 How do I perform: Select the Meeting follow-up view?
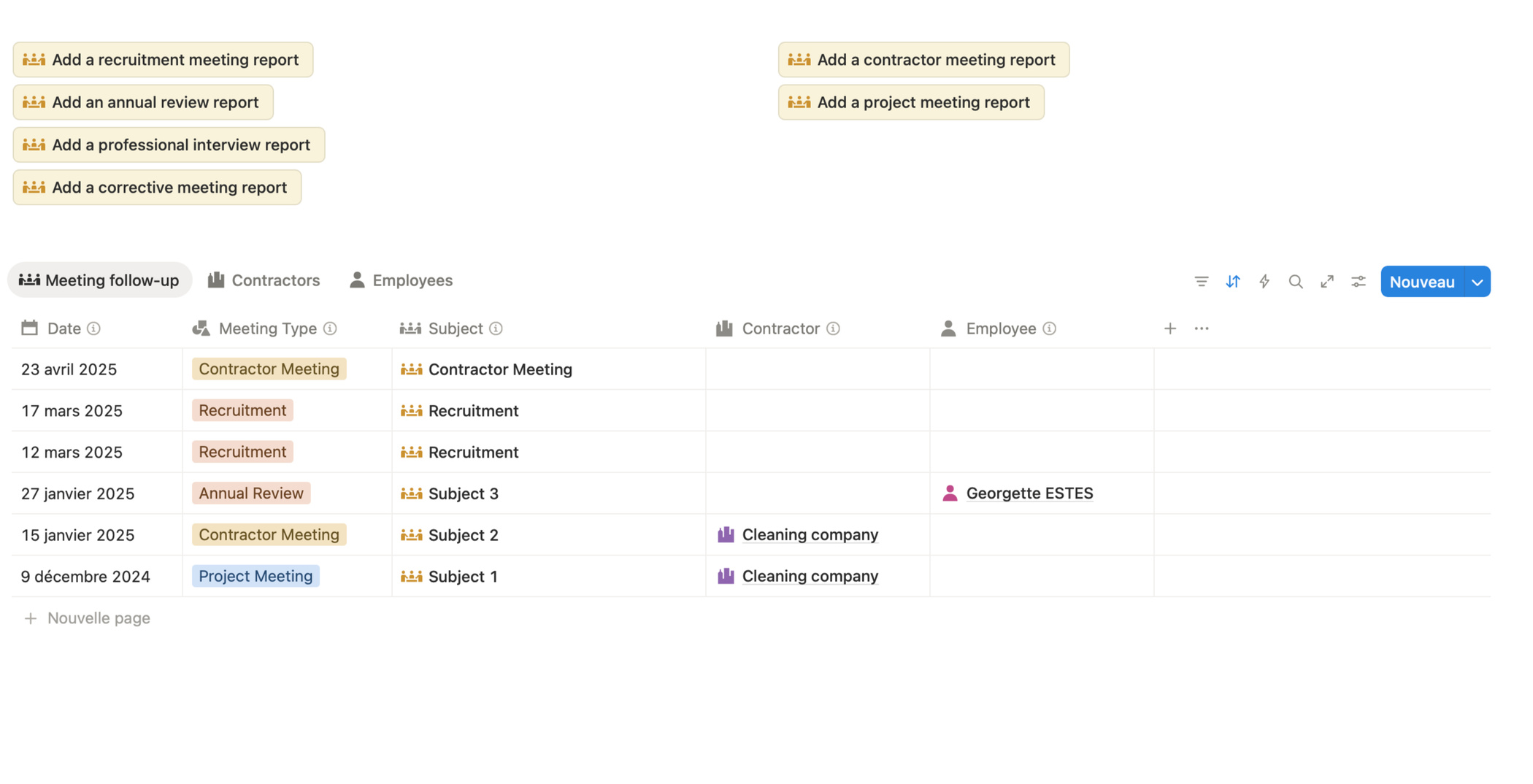pyautogui.click(x=100, y=280)
